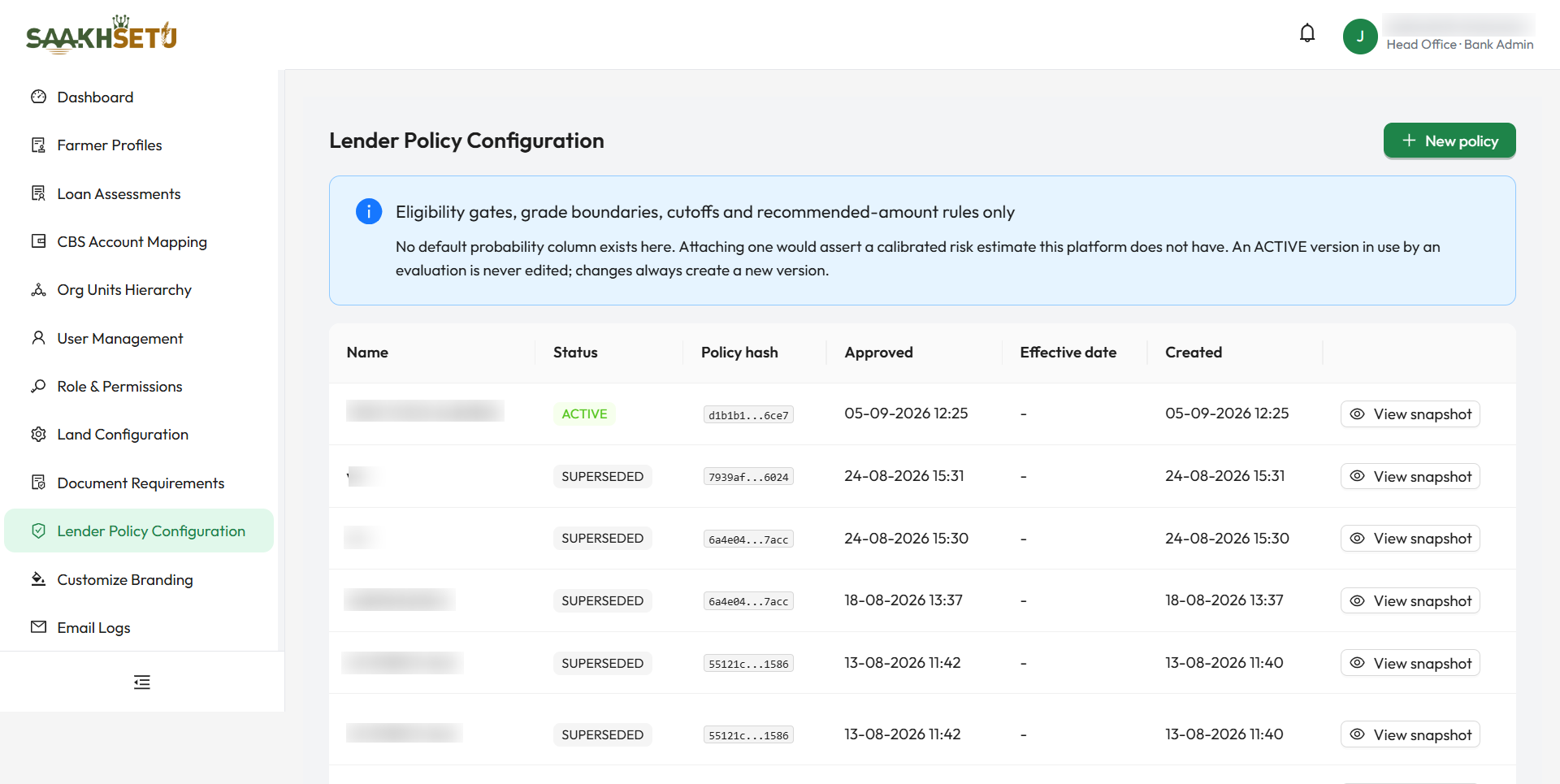Click the CBS Account Mapping icon

click(x=38, y=241)
